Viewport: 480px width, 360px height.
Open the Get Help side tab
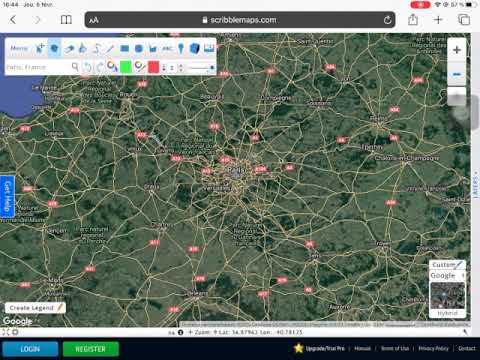point(7,196)
